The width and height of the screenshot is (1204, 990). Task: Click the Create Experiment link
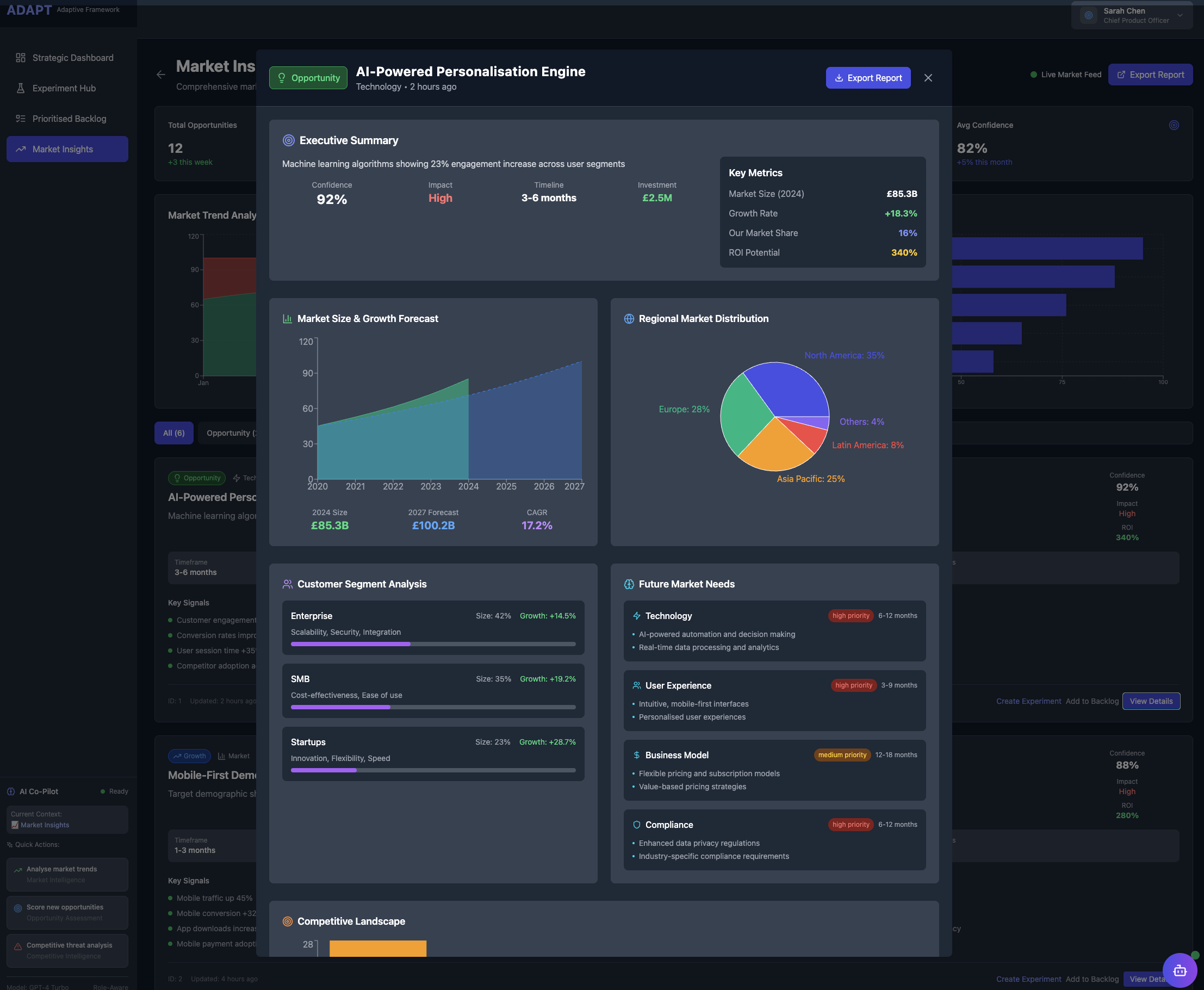(x=1028, y=701)
